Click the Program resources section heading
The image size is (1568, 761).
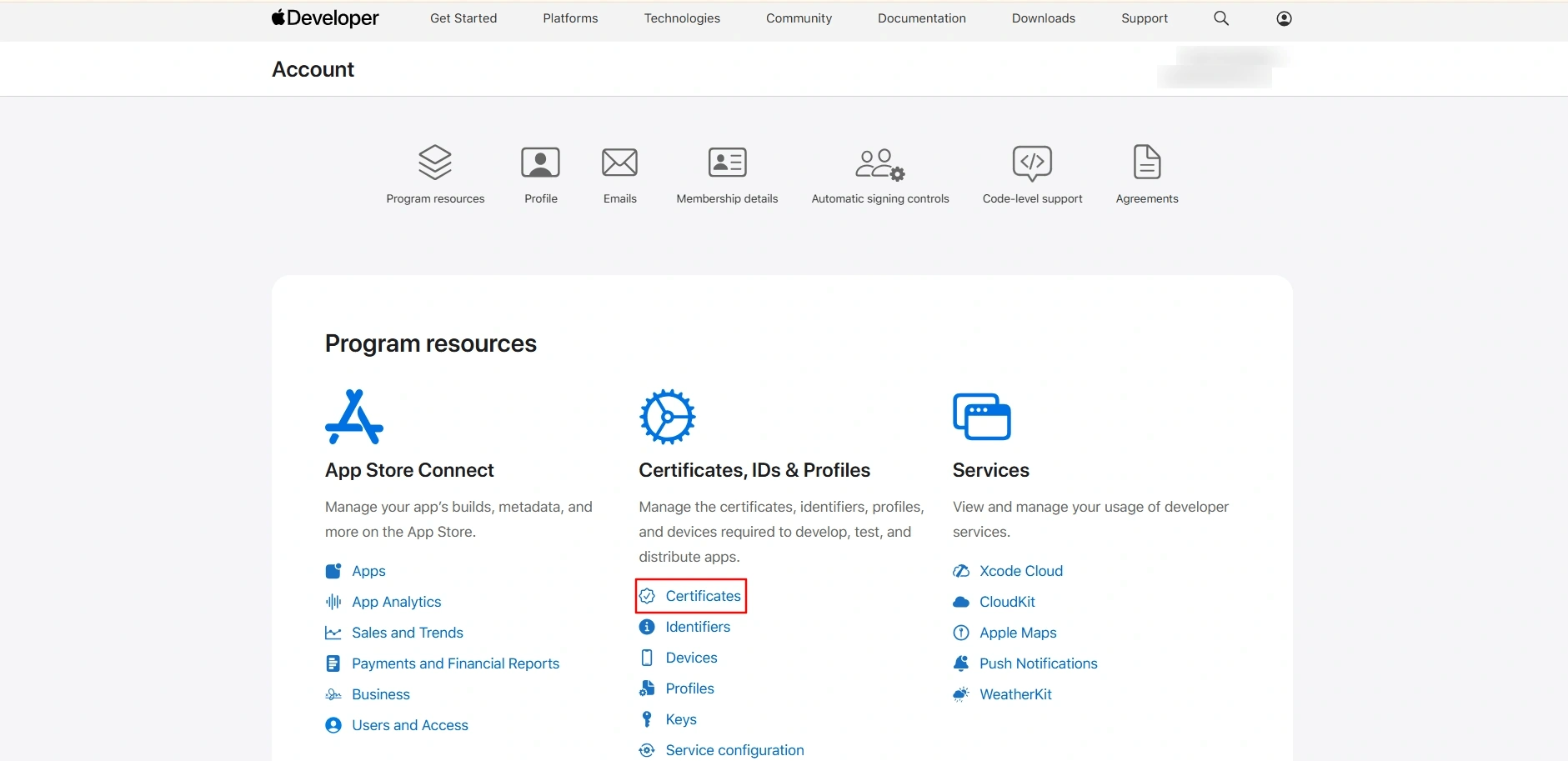[431, 343]
